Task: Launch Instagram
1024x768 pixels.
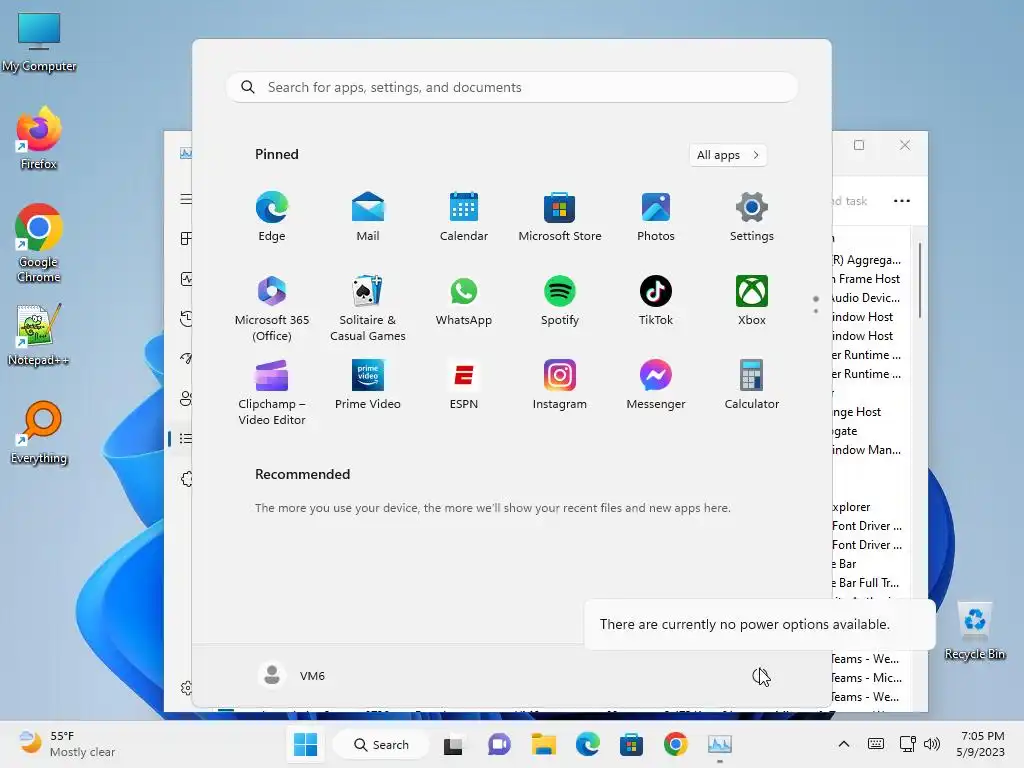Action: point(560,386)
